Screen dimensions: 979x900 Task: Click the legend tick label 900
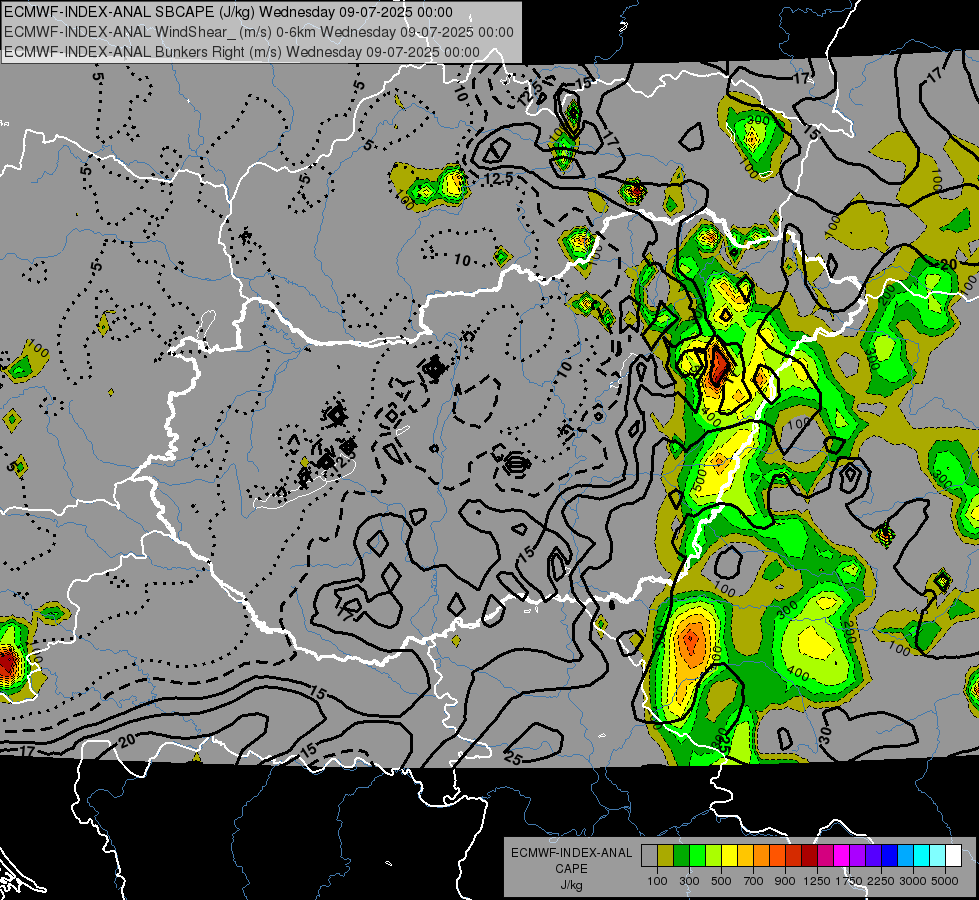pyautogui.click(x=785, y=881)
